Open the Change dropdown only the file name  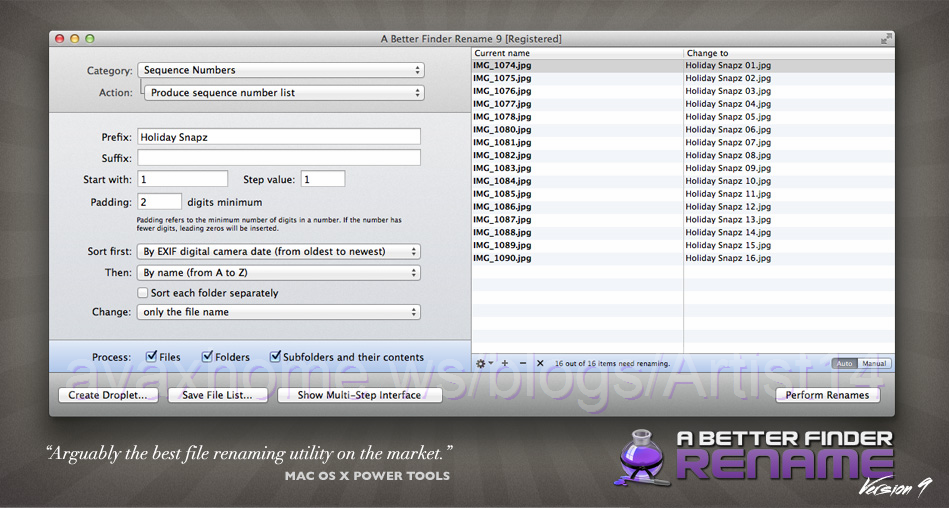pyautogui.click(x=279, y=312)
